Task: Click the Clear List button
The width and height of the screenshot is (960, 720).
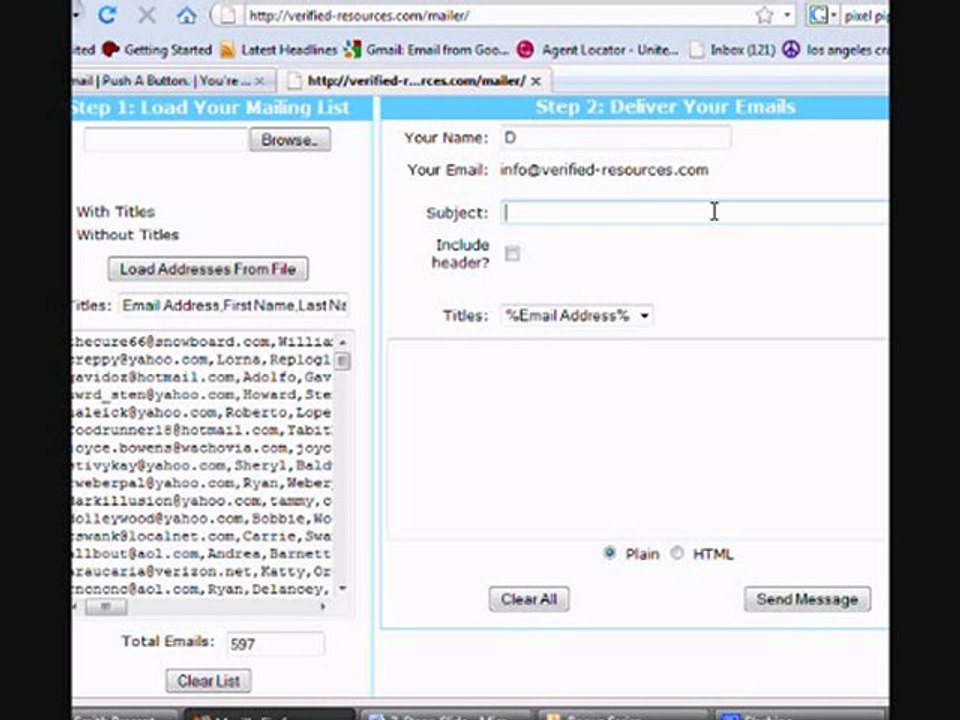Action: [x=208, y=681]
